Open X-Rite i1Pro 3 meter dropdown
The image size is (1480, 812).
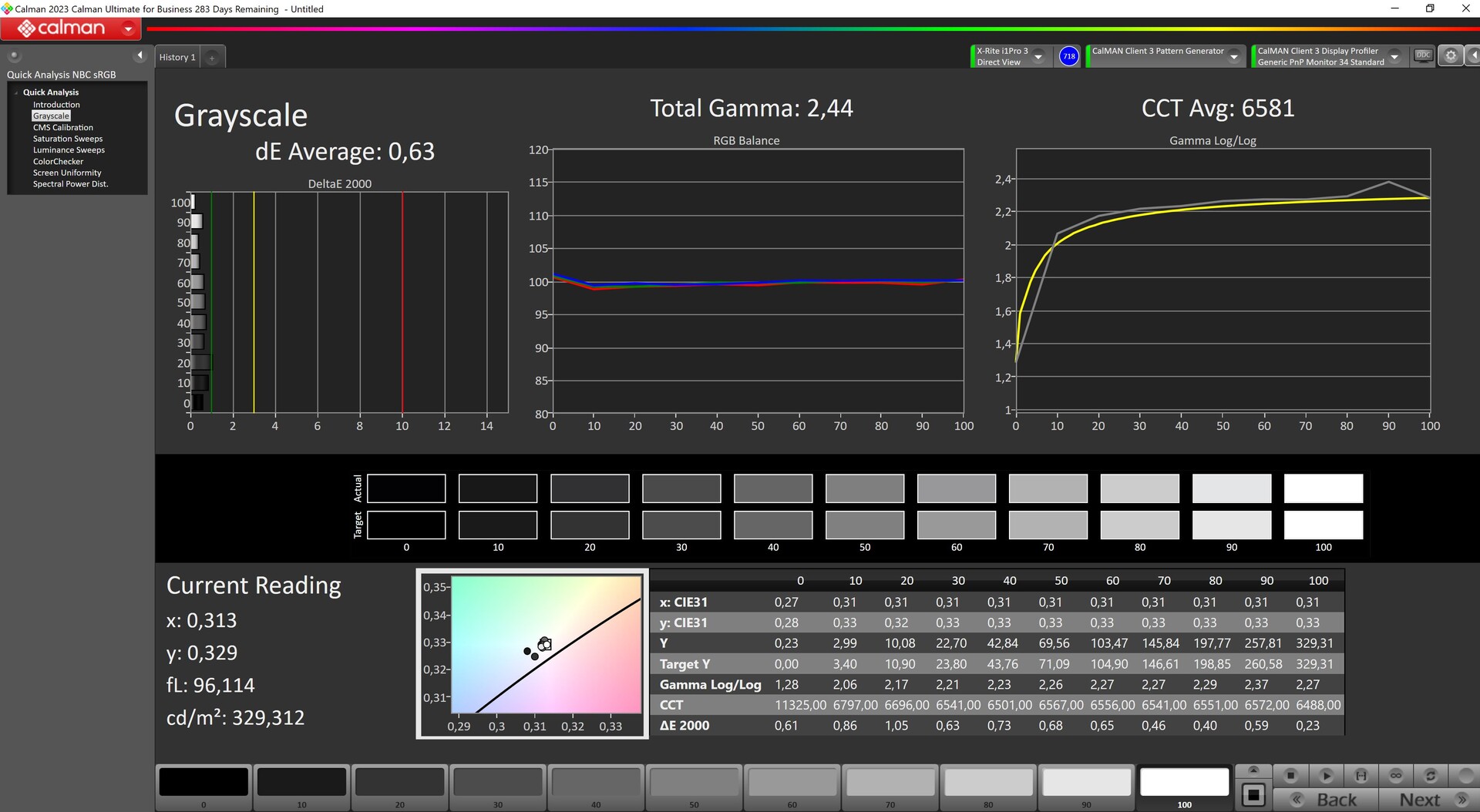click(x=1038, y=57)
